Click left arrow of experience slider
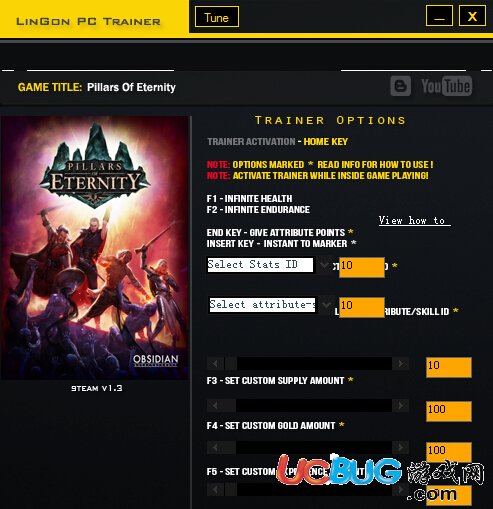This screenshot has height=509, width=493. point(216,447)
